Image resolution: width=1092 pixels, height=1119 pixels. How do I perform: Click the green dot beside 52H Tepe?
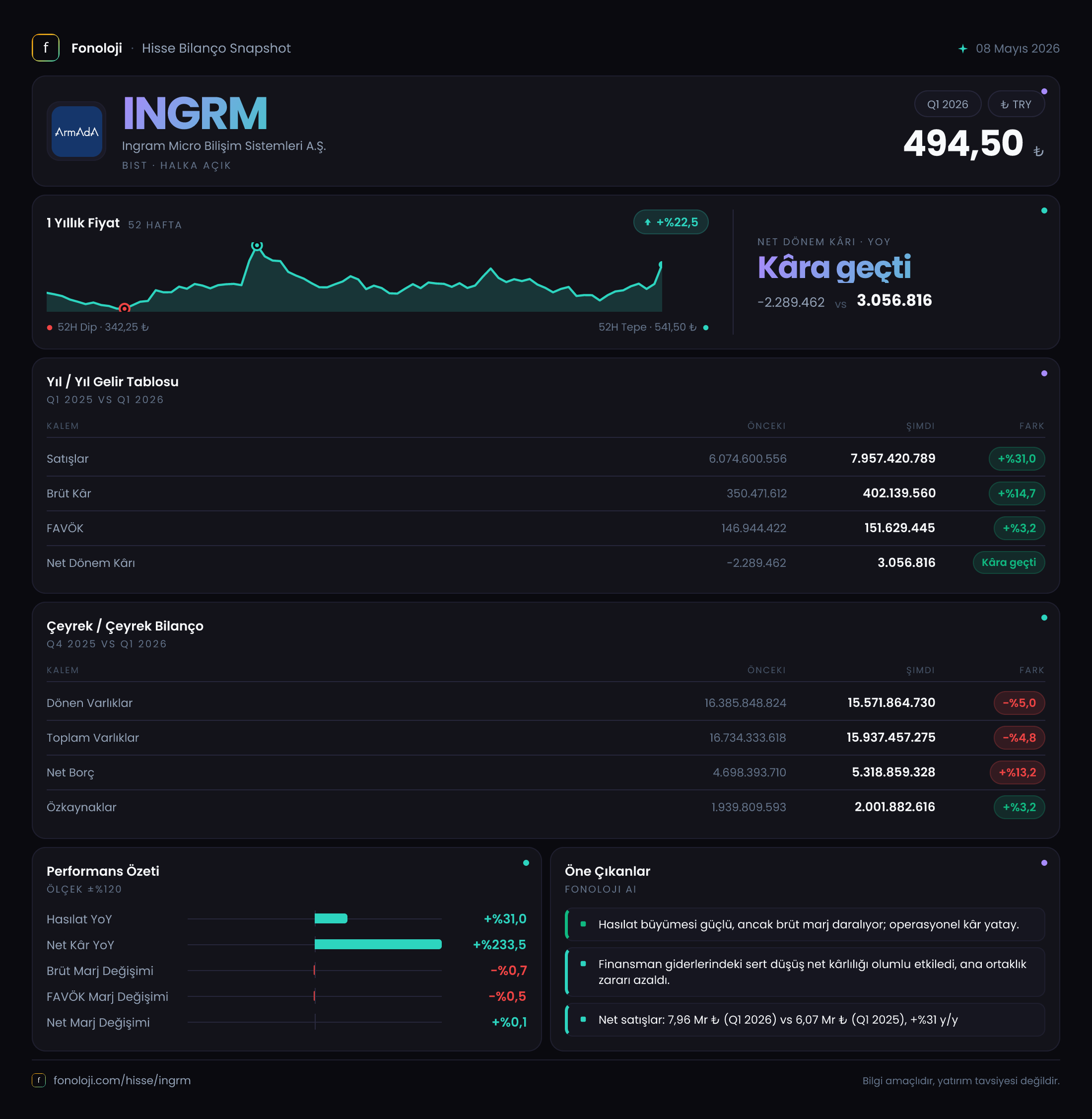pos(705,328)
